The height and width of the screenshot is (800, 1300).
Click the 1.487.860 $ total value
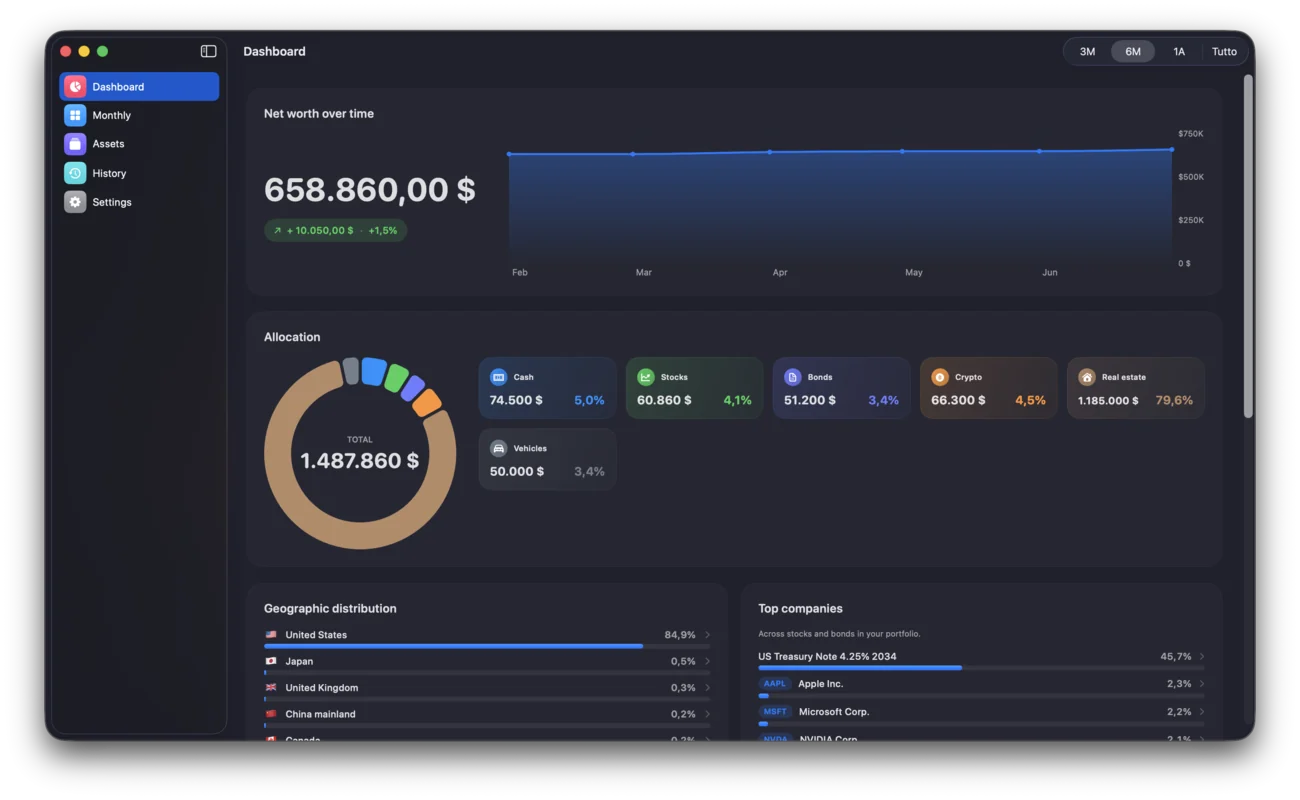point(360,461)
